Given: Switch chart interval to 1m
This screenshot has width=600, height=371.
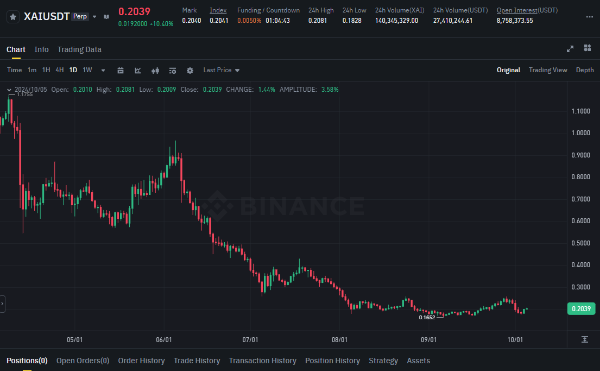Looking at the screenshot, I should (x=32, y=70).
